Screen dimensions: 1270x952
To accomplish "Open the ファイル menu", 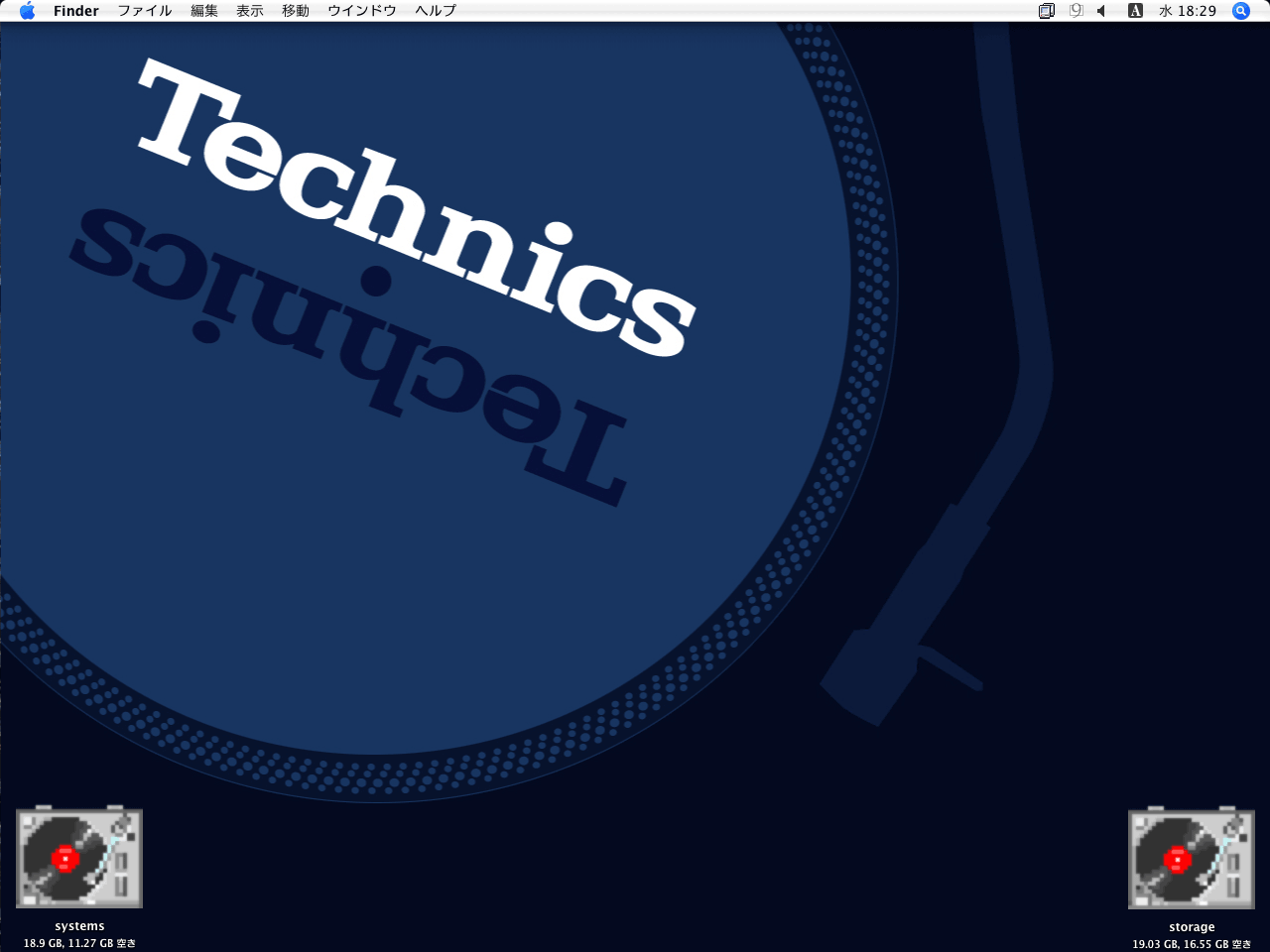I will (x=145, y=11).
